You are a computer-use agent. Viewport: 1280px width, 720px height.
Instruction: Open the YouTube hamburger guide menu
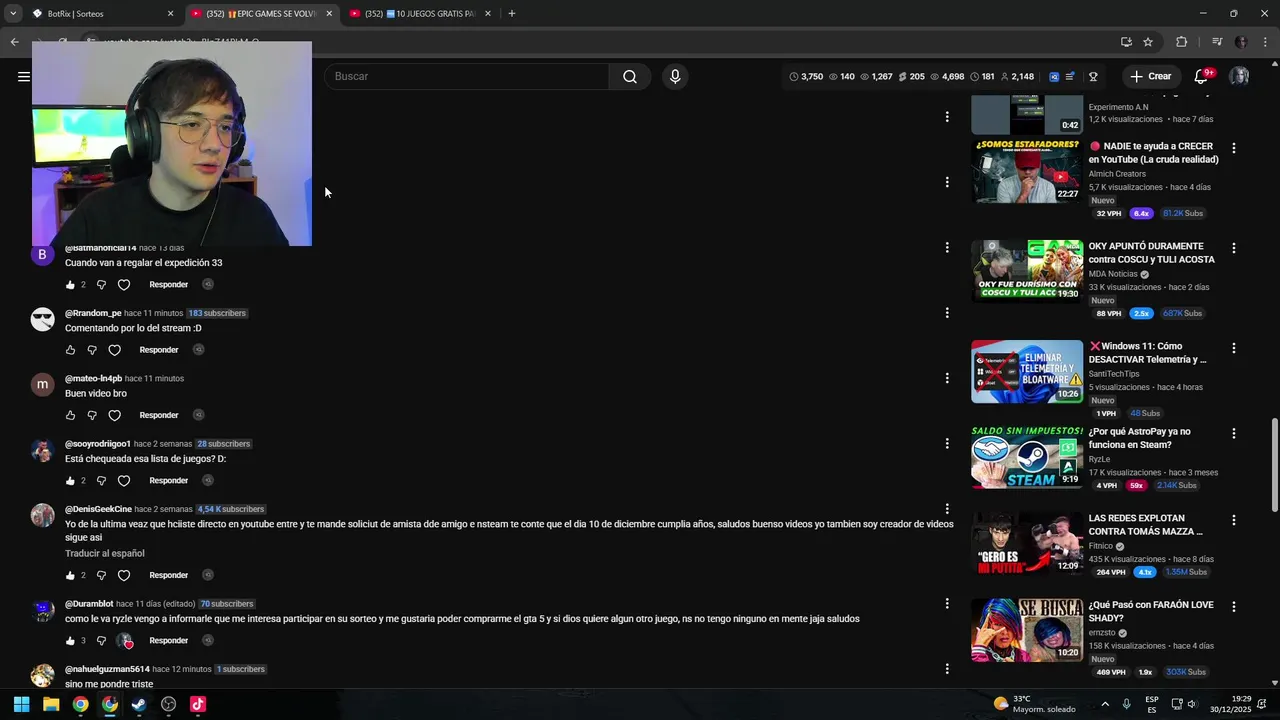coord(23,76)
